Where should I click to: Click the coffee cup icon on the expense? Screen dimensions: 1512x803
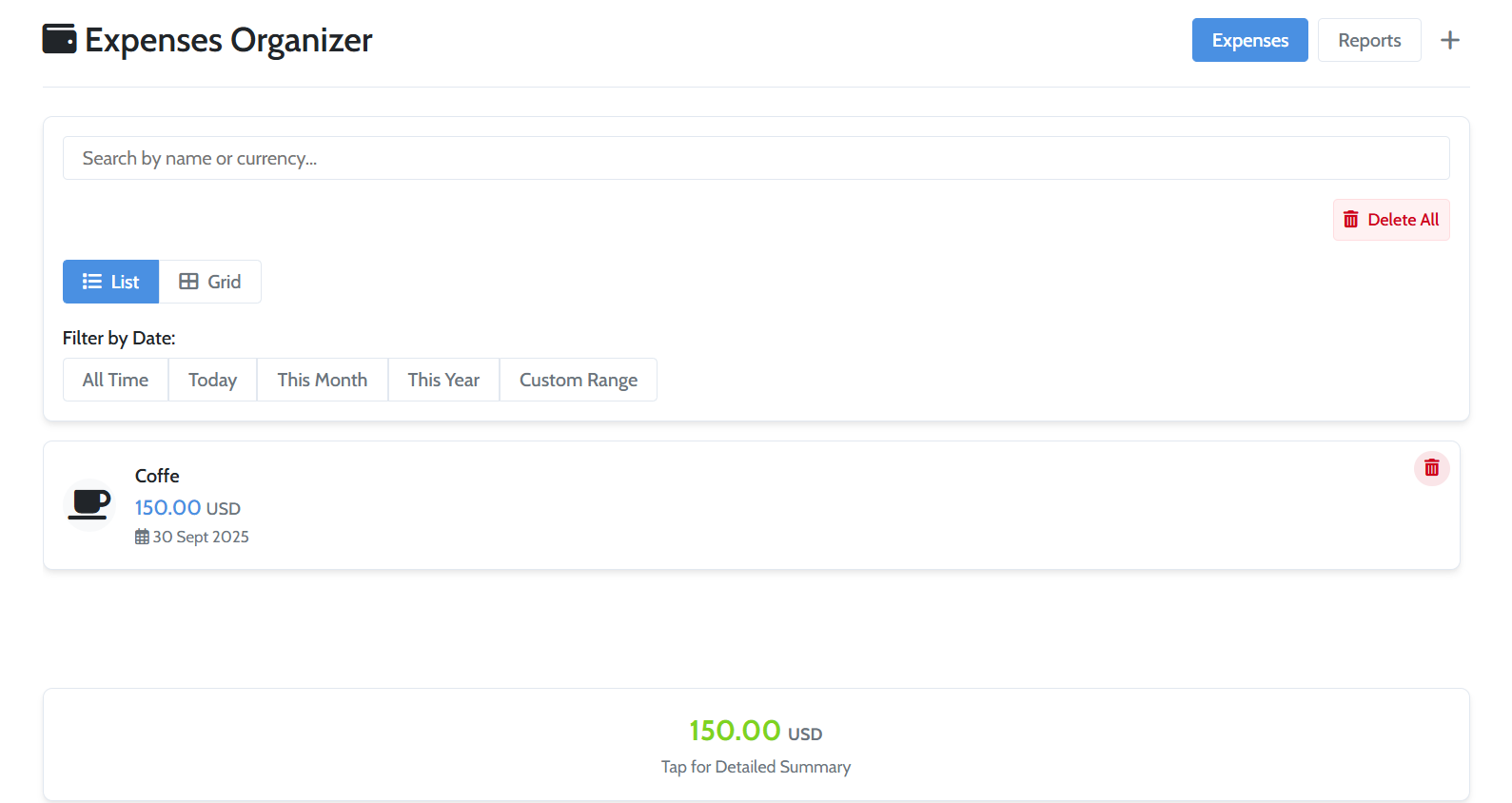click(88, 505)
